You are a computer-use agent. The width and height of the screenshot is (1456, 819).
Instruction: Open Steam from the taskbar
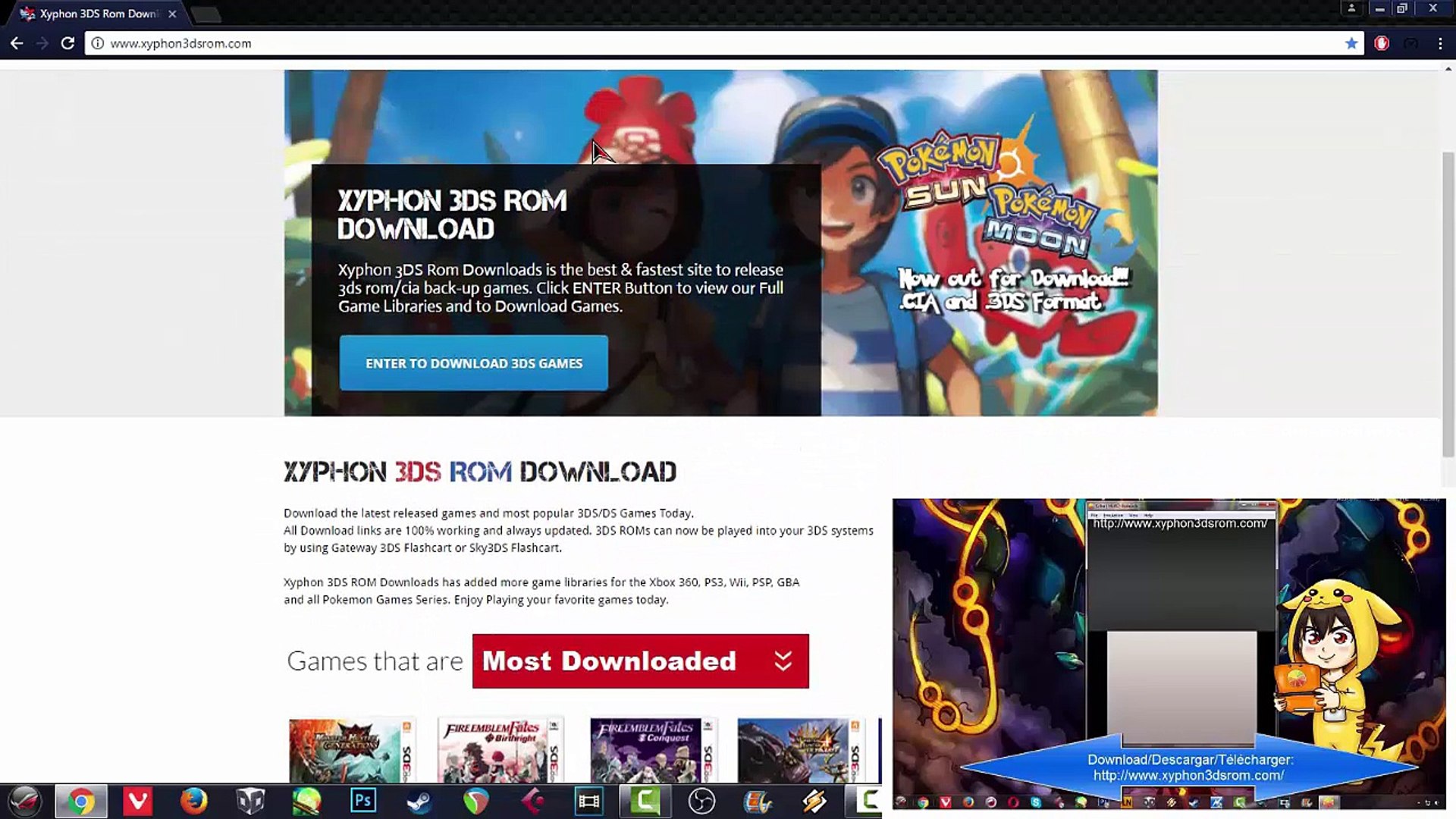[x=419, y=801]
